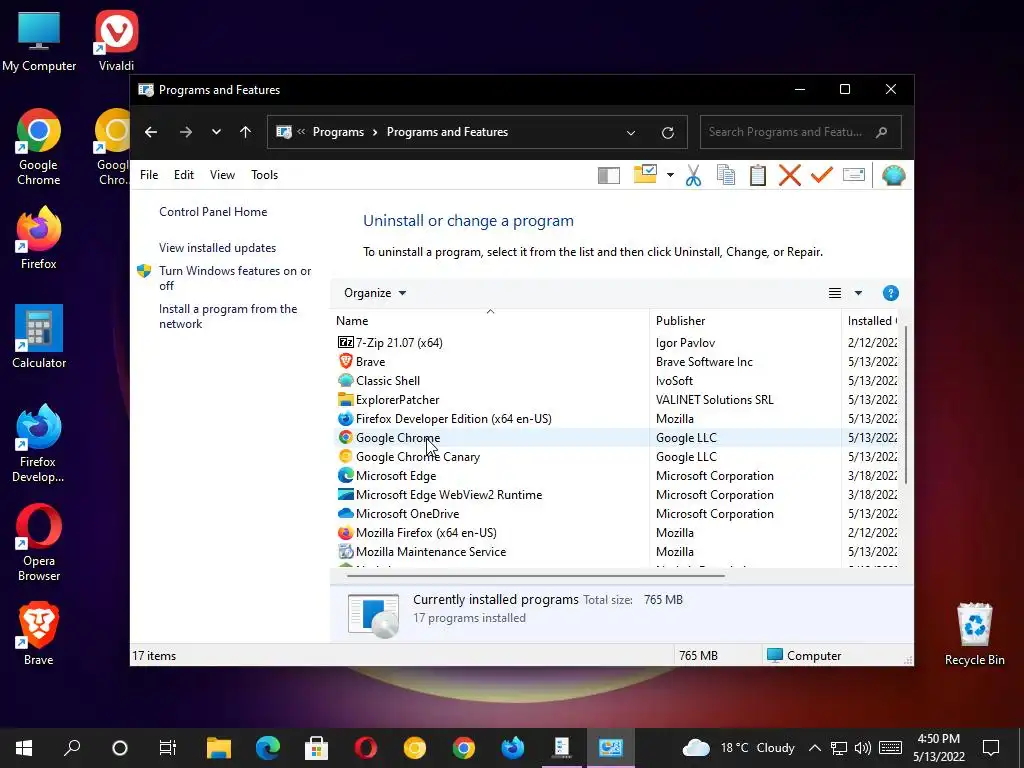This screenshot has width=1024, height=768.
Task: Click Control Panel Home link
Action: [x=213, y=212]
